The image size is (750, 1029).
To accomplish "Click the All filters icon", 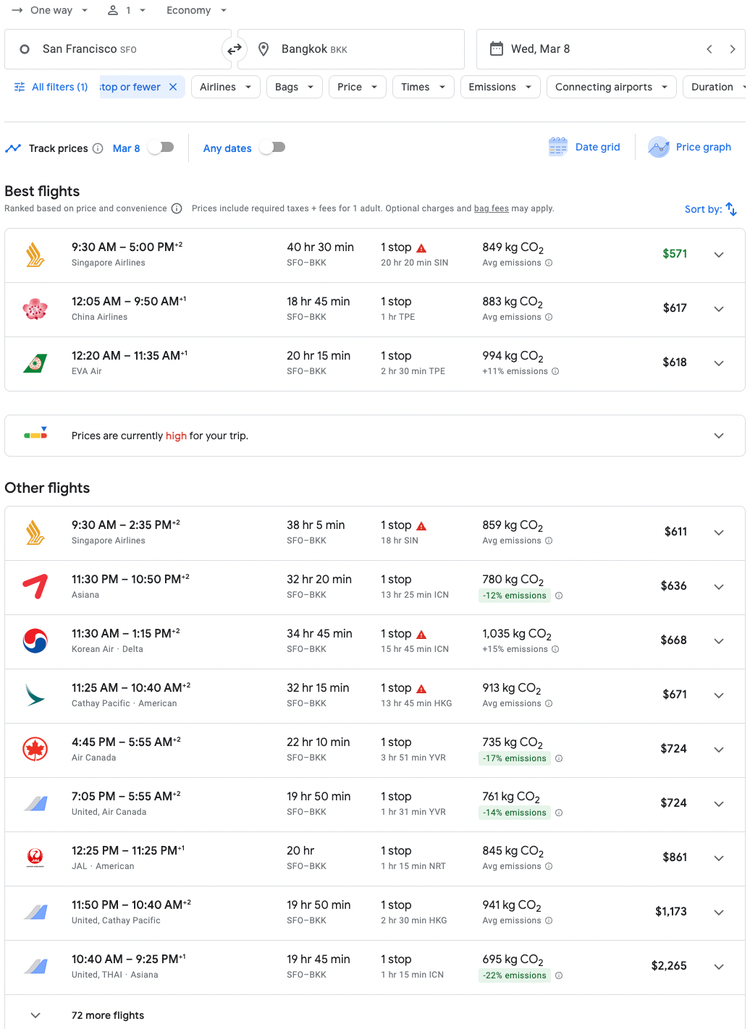I will (x=20, y=86).
